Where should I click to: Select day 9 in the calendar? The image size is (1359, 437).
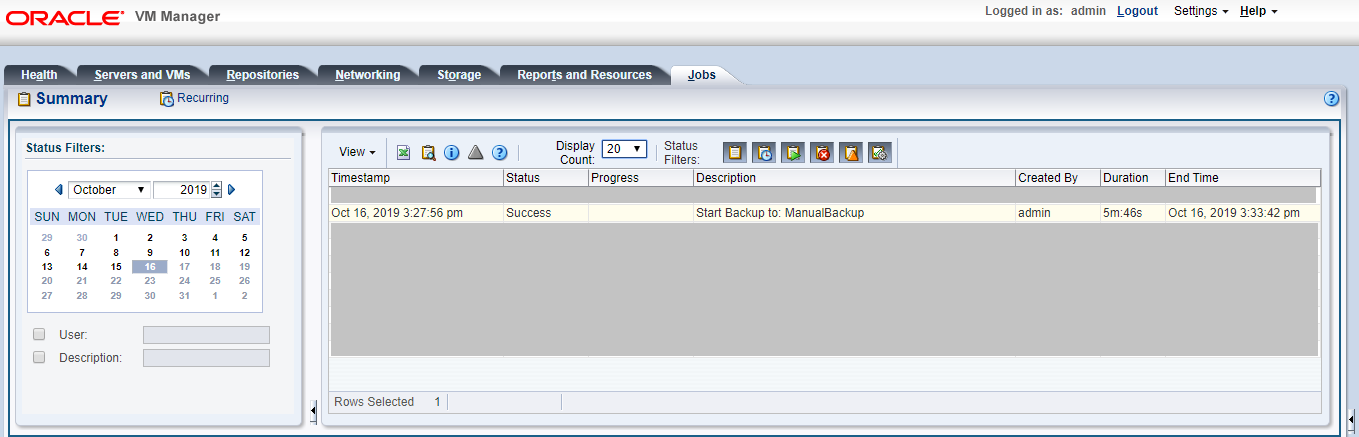click(150, 253)
